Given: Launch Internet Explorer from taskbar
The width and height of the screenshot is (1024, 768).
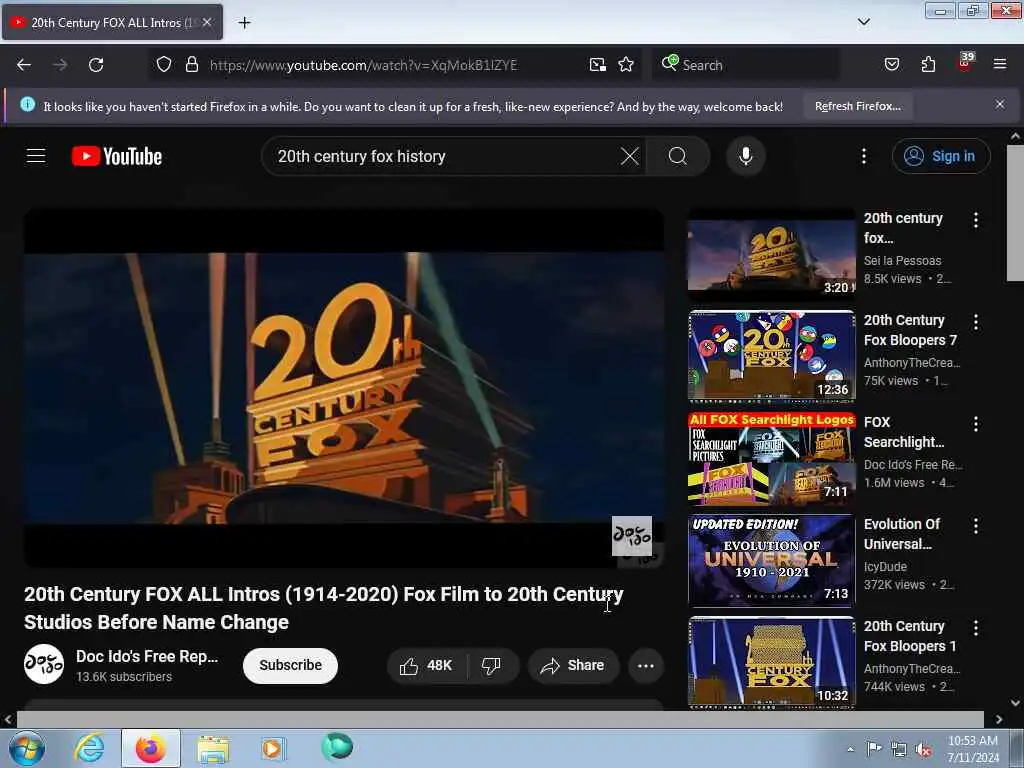Looking at the screenshot, I should point(89,748).
